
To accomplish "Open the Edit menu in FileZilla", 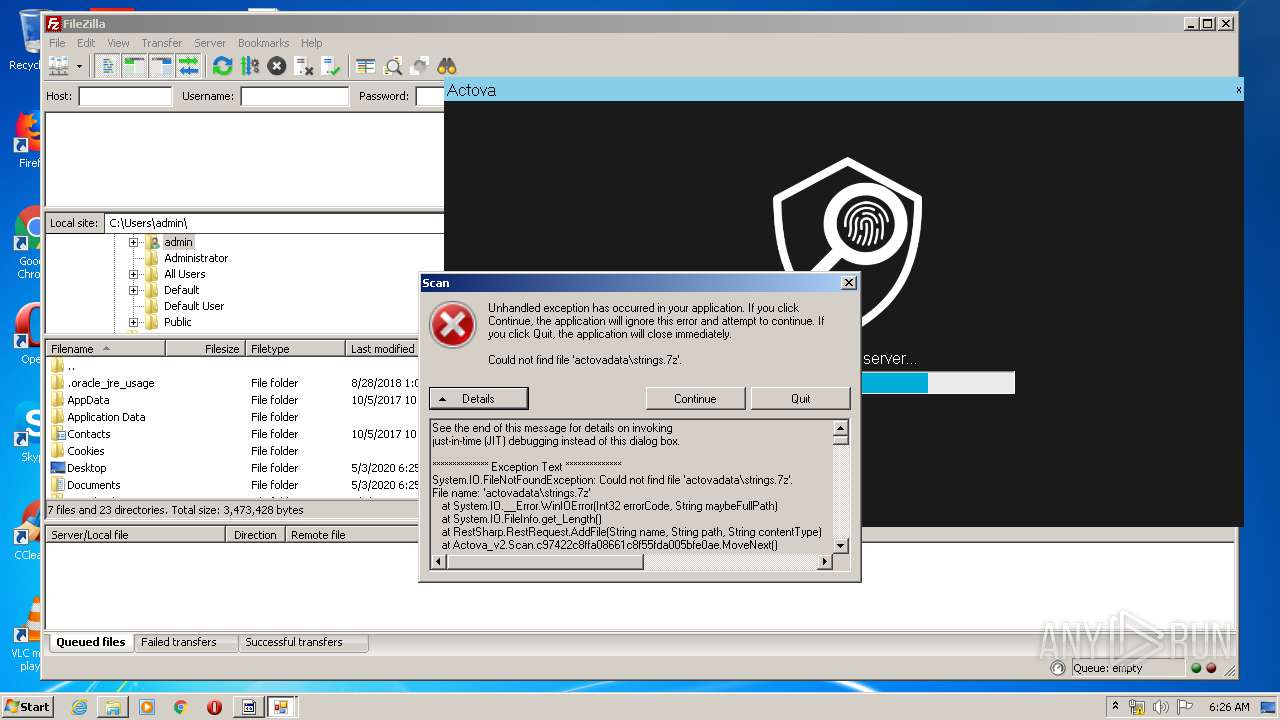I will (86, 43).
